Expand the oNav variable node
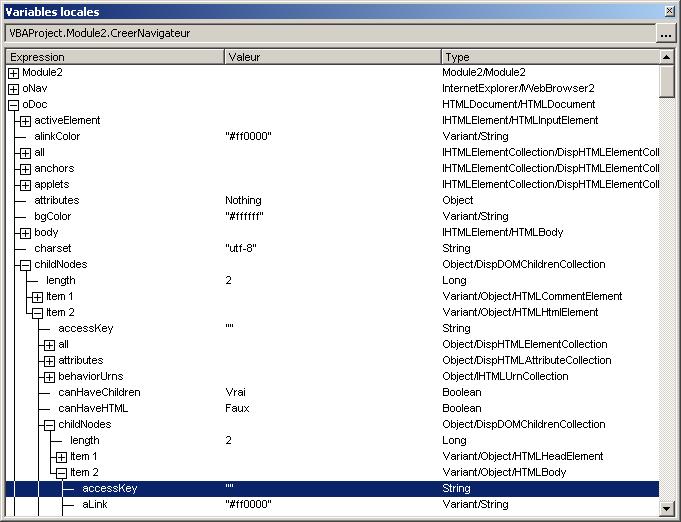Image resolution: width=681 pixels, height=522 pixels. tap(13, 89)
